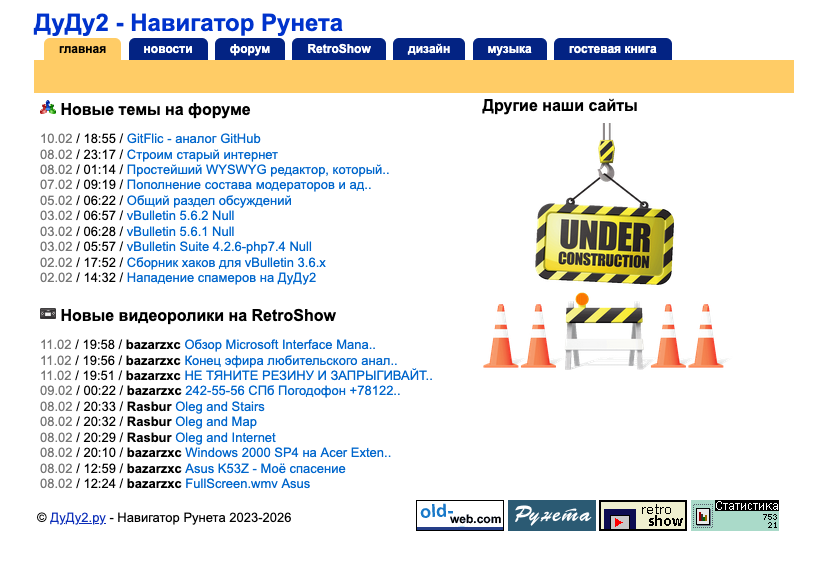Click the retro show banner badge
This screenshot has width=829, height=569.
(643, 515)
